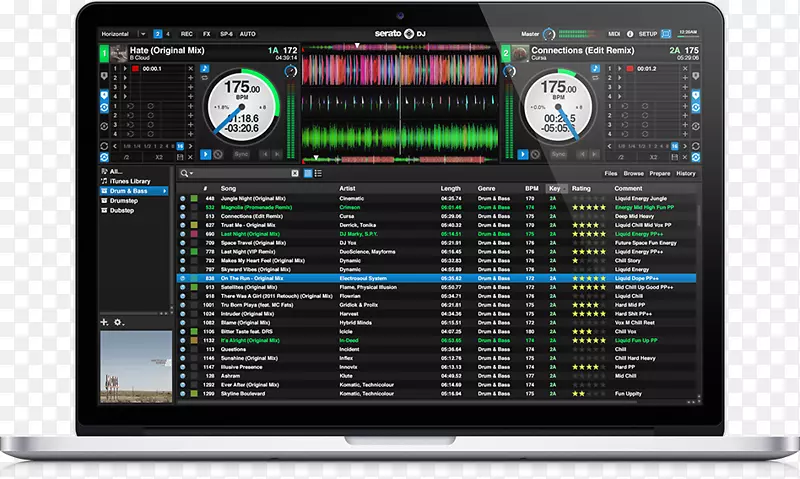
Task: Switch to 2 deck view
Action: [x=158, y=34]
